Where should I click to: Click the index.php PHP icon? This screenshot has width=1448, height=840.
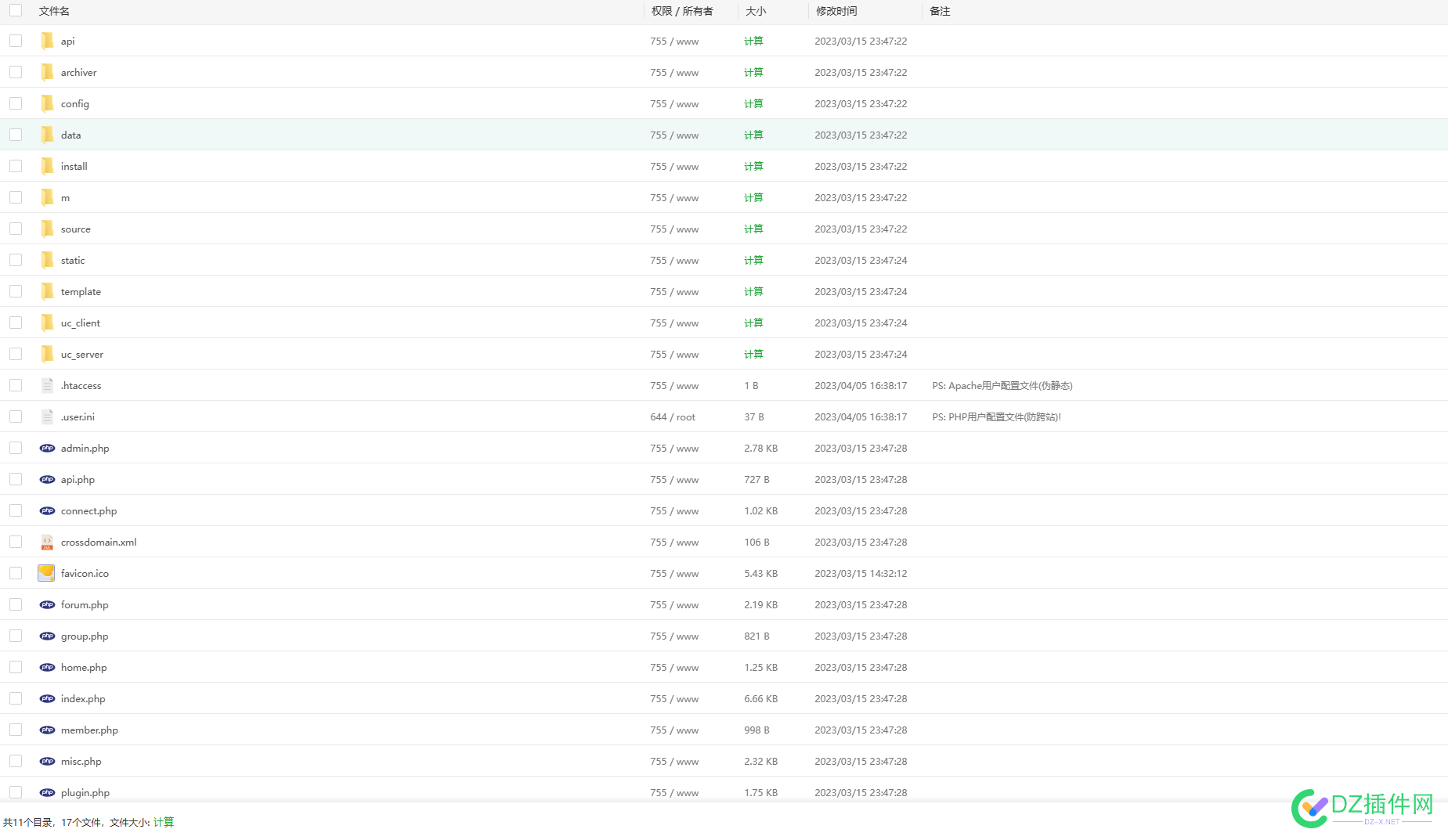pos(47,698)
